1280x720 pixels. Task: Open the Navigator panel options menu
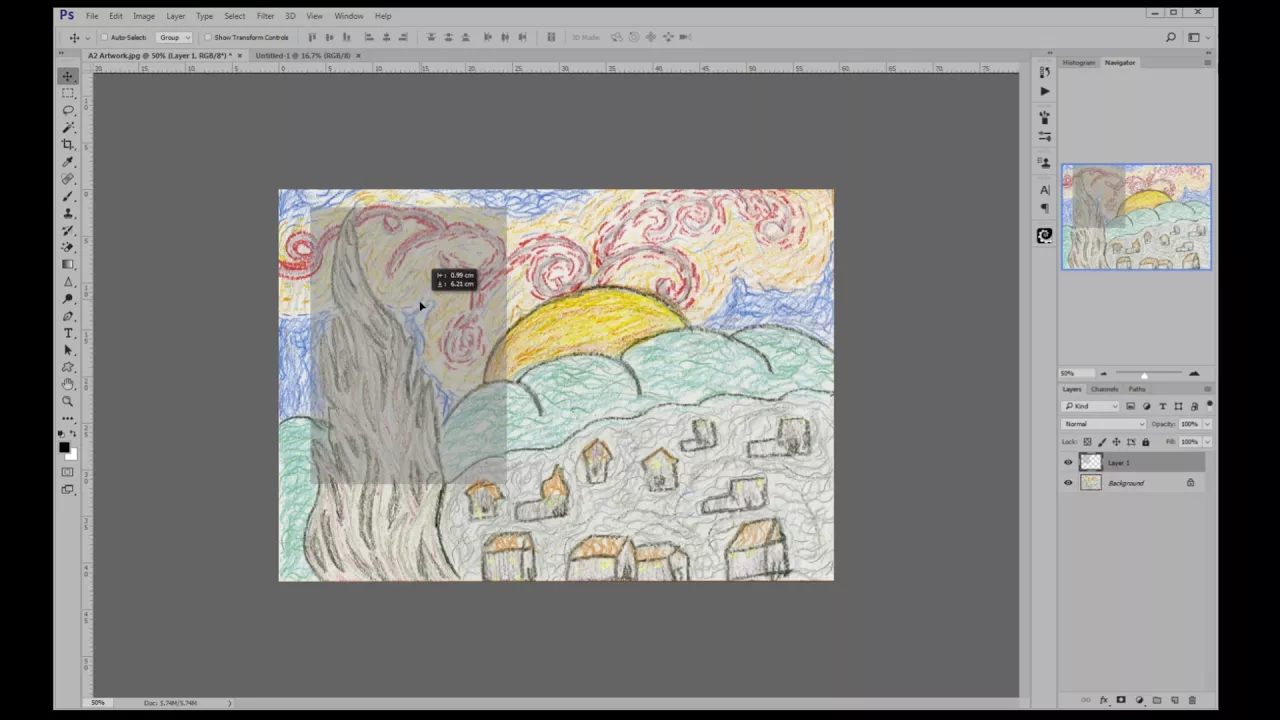(x=1207, y=62)
